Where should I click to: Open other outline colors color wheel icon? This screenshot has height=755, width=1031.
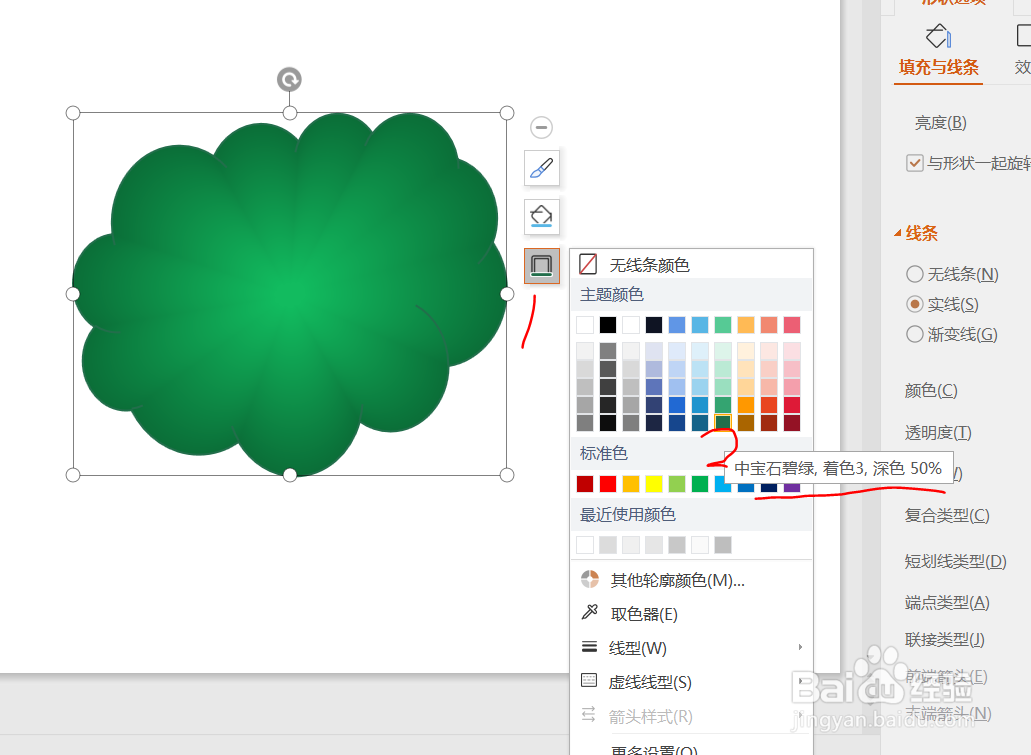(590, 579)
